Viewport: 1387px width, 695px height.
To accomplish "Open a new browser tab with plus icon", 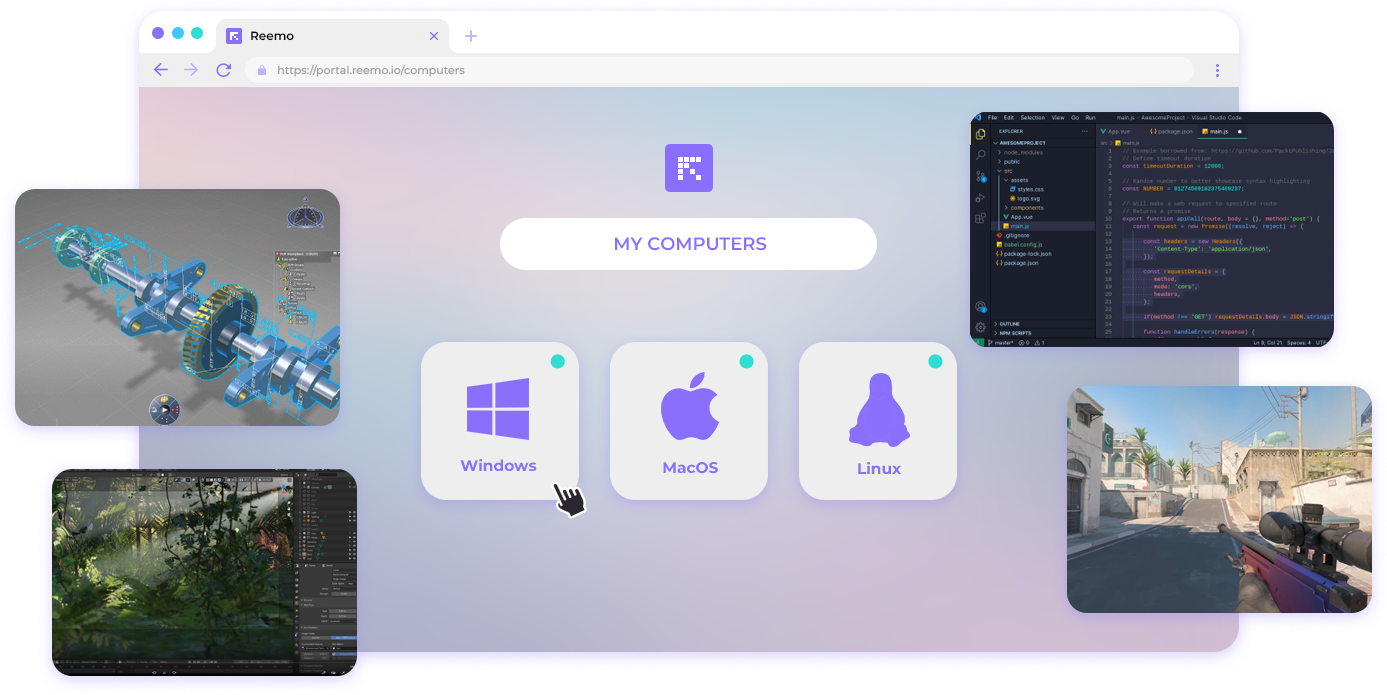I will [471, 36].
